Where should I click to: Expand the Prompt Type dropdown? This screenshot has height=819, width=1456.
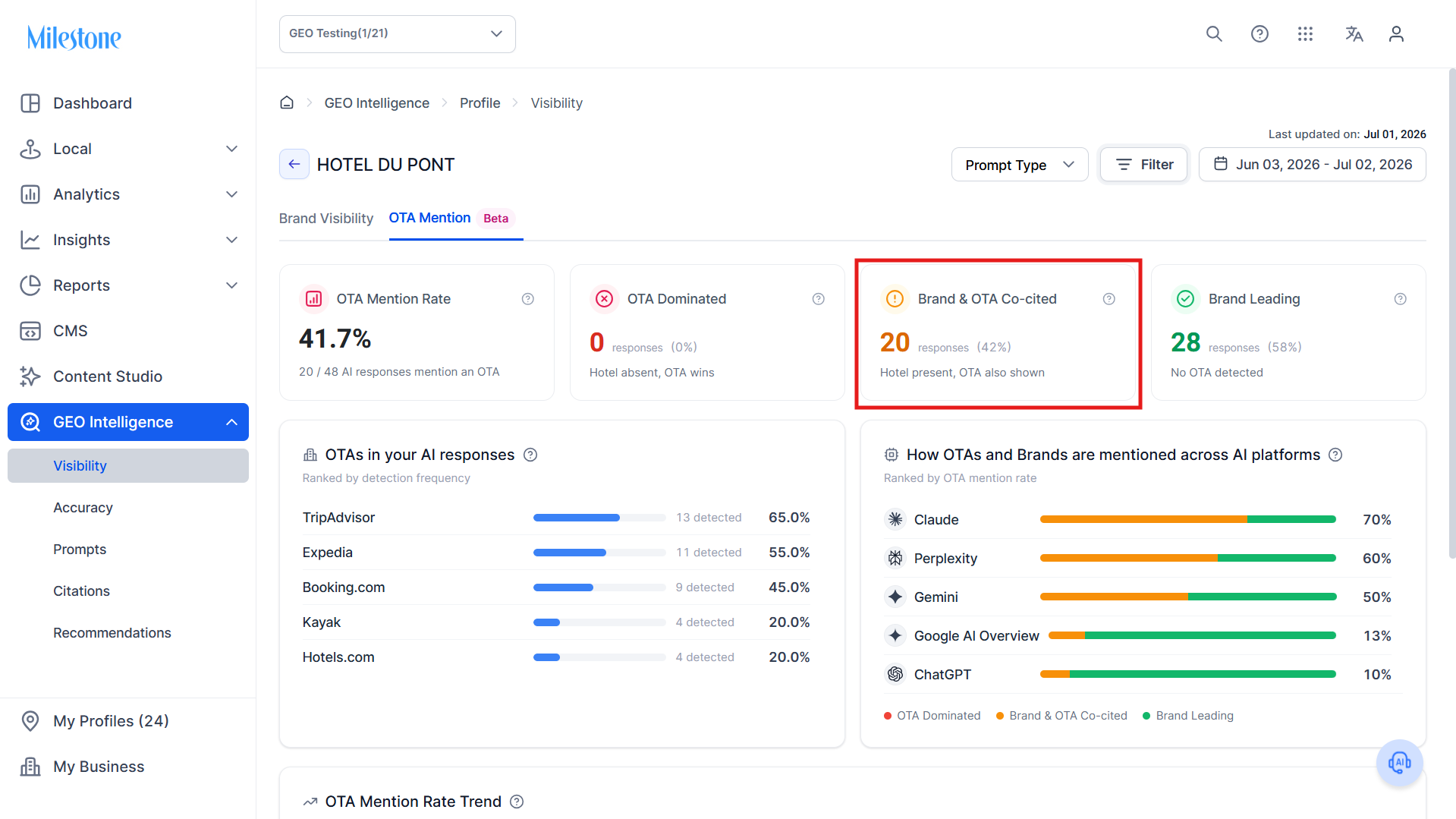[x=1020, y=165]
